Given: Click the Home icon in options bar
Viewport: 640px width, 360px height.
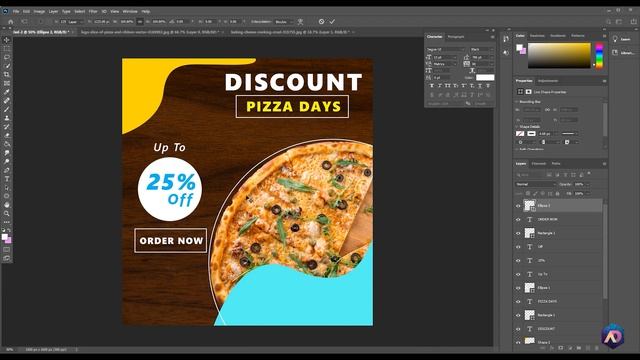Looking at the screenshot, I should tap(11, 22).
